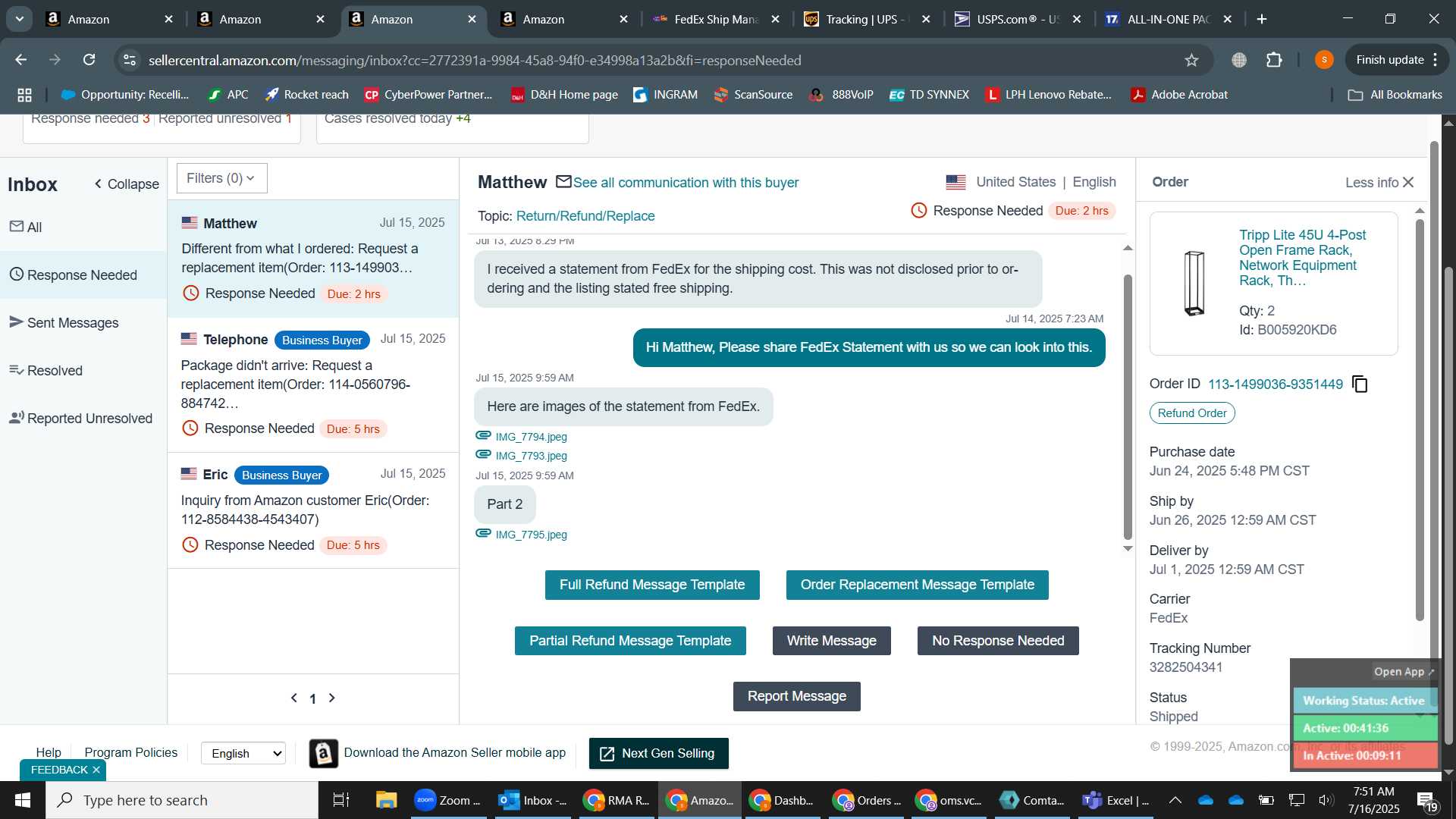1456x819 pixels.
Task: Mark as No Response Needed
Action: point(998,641)
